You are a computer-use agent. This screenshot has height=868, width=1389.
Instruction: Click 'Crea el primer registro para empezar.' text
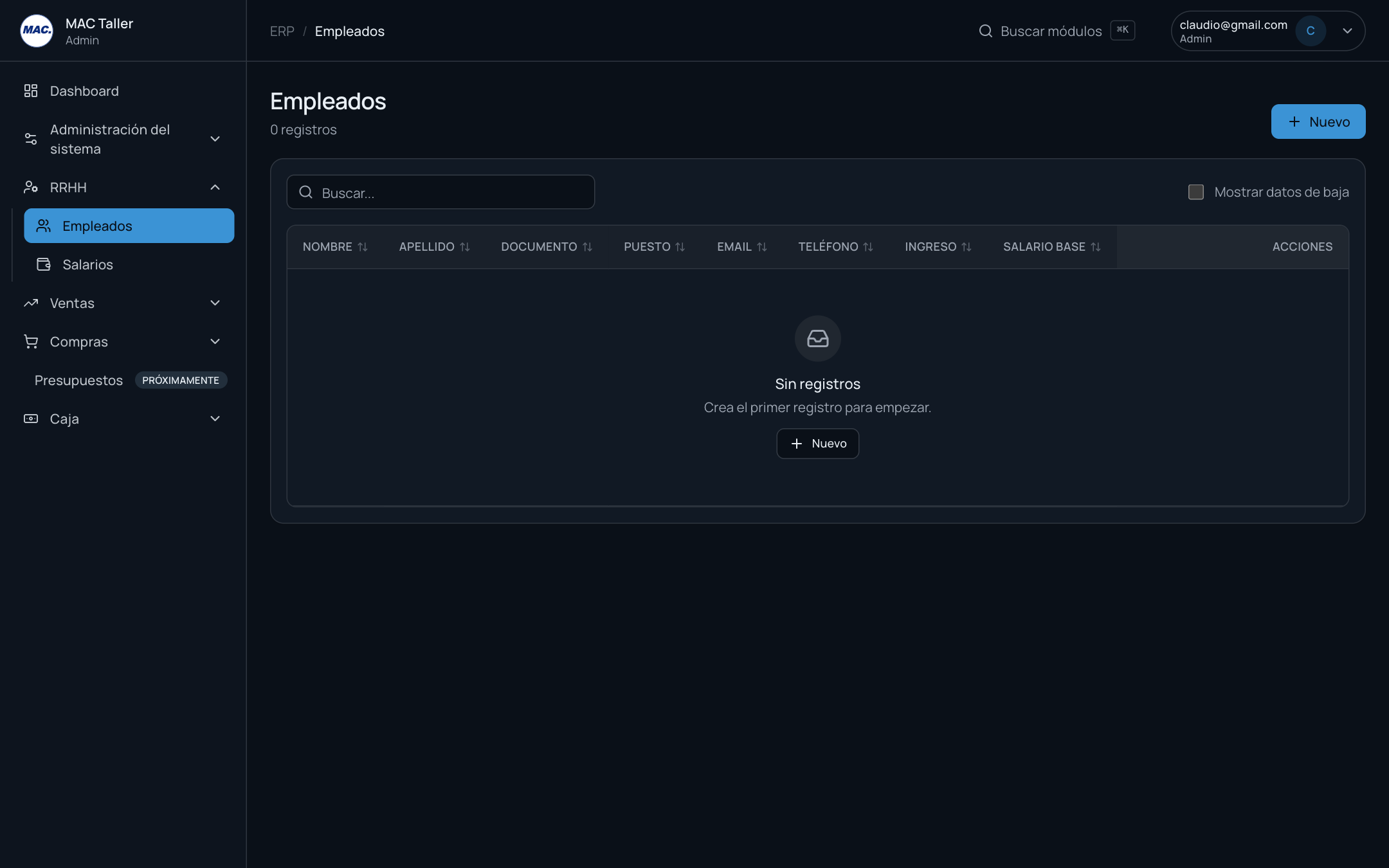point(818,408)
